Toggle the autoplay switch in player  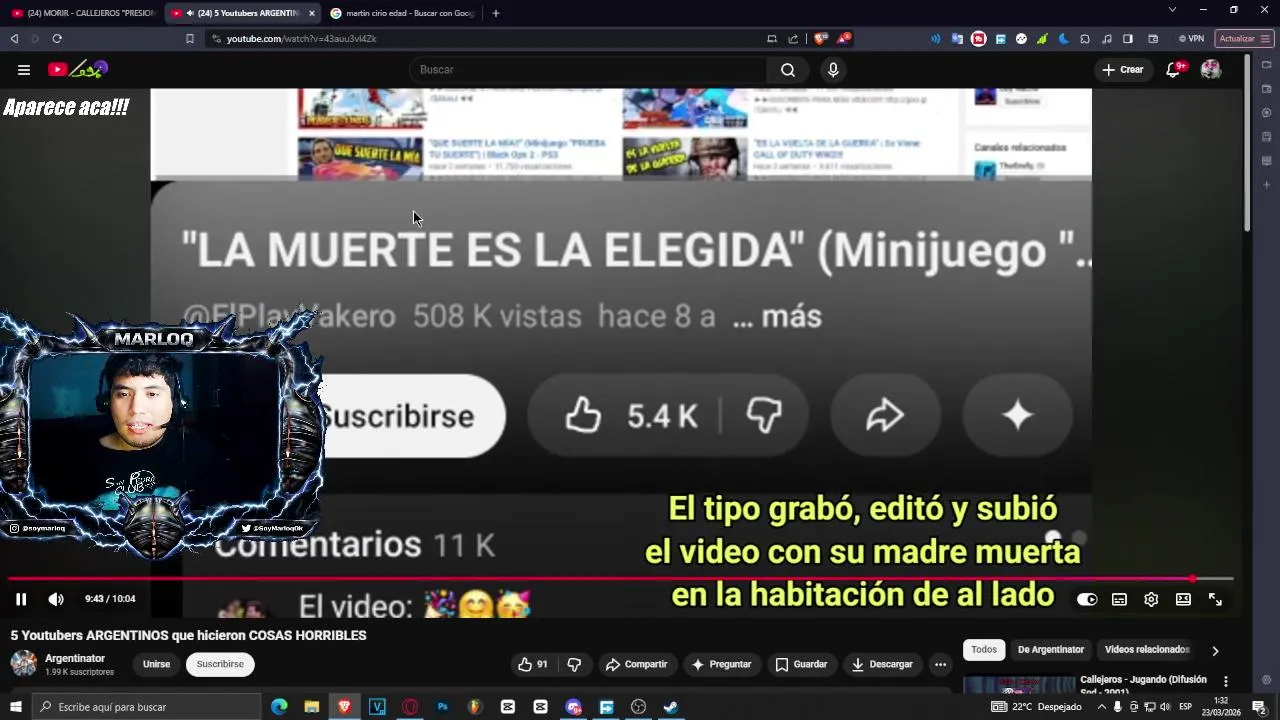[x=1087, y=599]
